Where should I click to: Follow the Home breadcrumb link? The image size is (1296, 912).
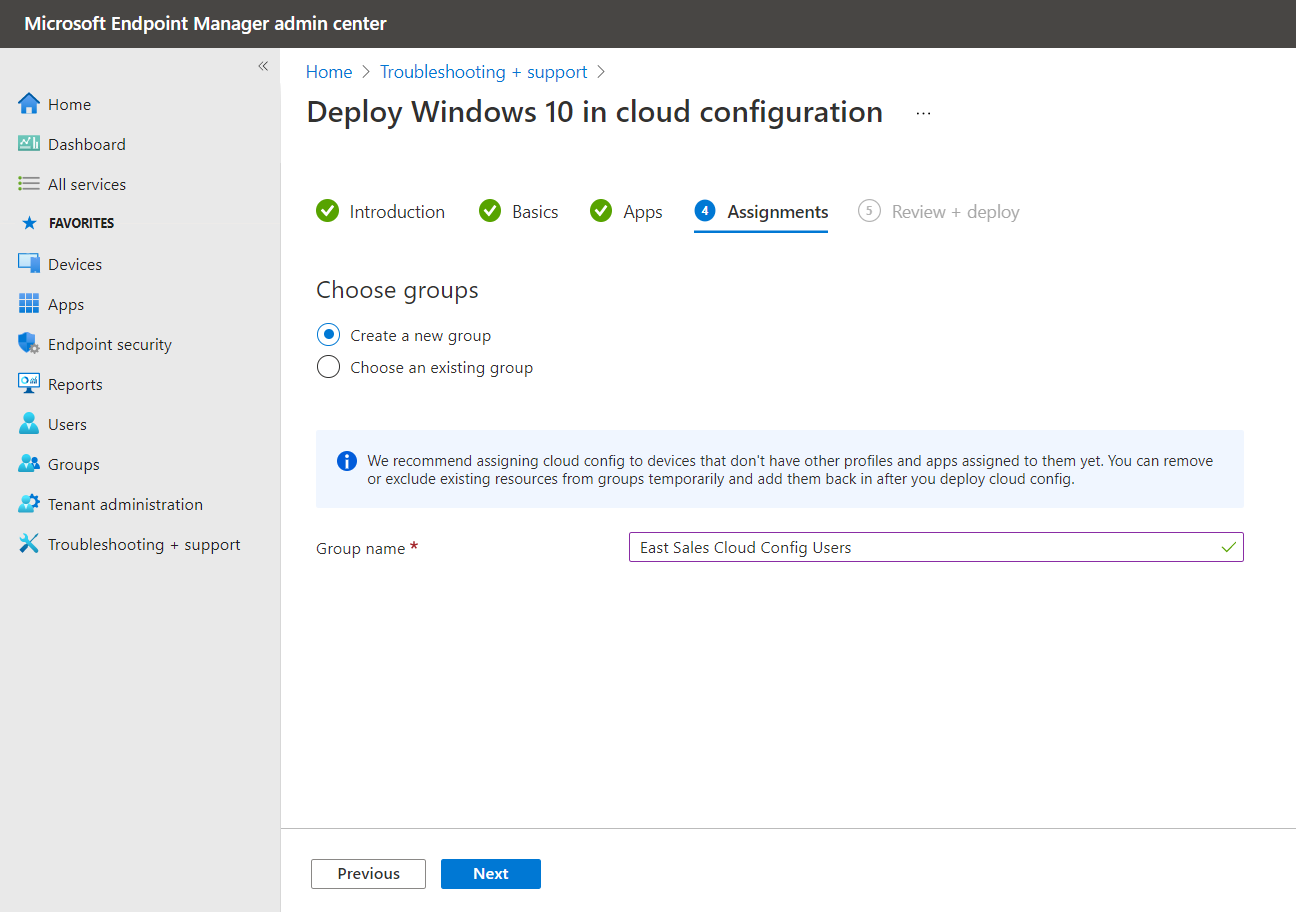tap(329, 72)
